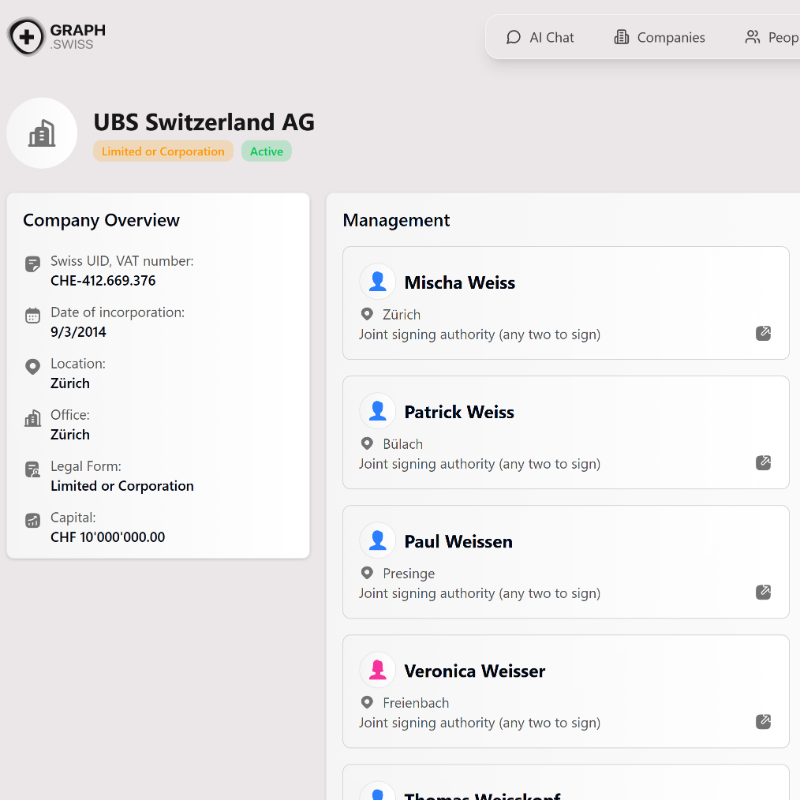Click the Location pin icon in overview
Viewport: 800px width, 800px height.
tap(33, 367)
